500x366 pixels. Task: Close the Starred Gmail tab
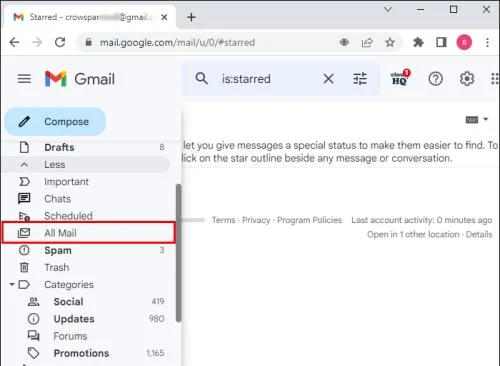tap(164, 17)
